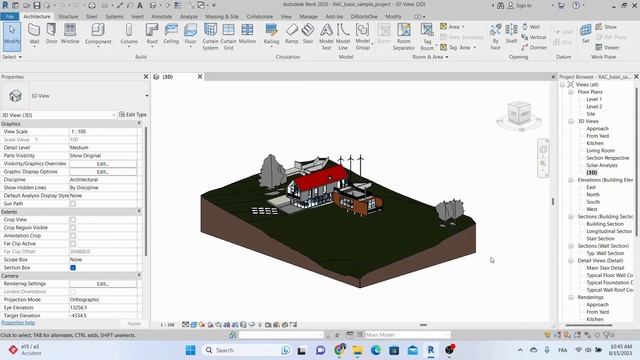The image size is (640, 360).
Task: Click the View Scale value field
Action: point(103,131)
